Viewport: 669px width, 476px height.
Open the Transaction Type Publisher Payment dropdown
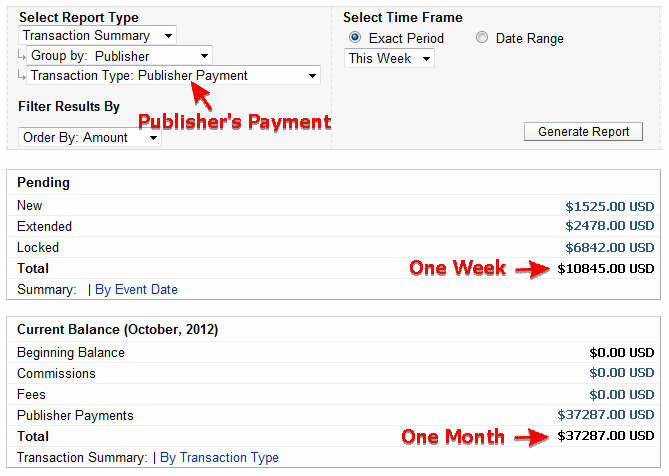(173, 75)
